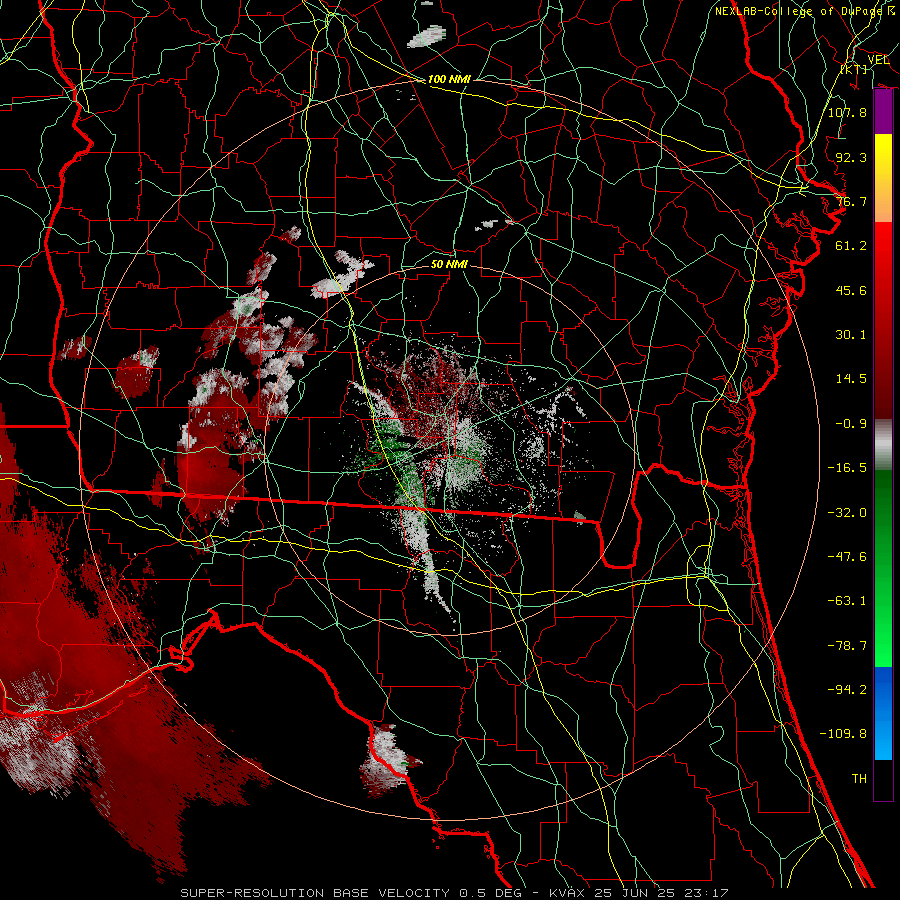Click the Super-Resolution Base Velocity caption
Image resolution: width=900 pixels, height=900 pixels.
point(454,893)
